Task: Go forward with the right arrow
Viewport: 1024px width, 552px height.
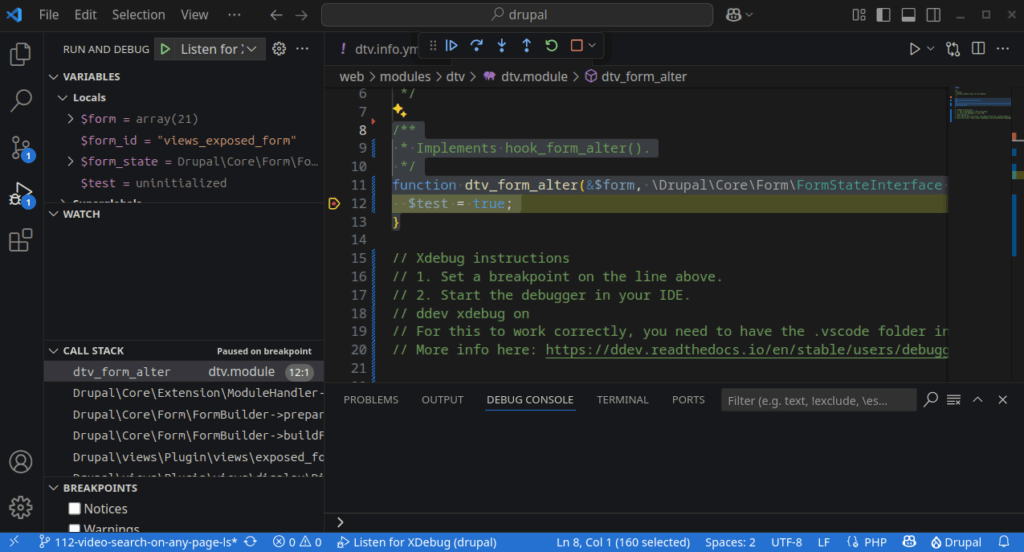Action: coord(301,14)
